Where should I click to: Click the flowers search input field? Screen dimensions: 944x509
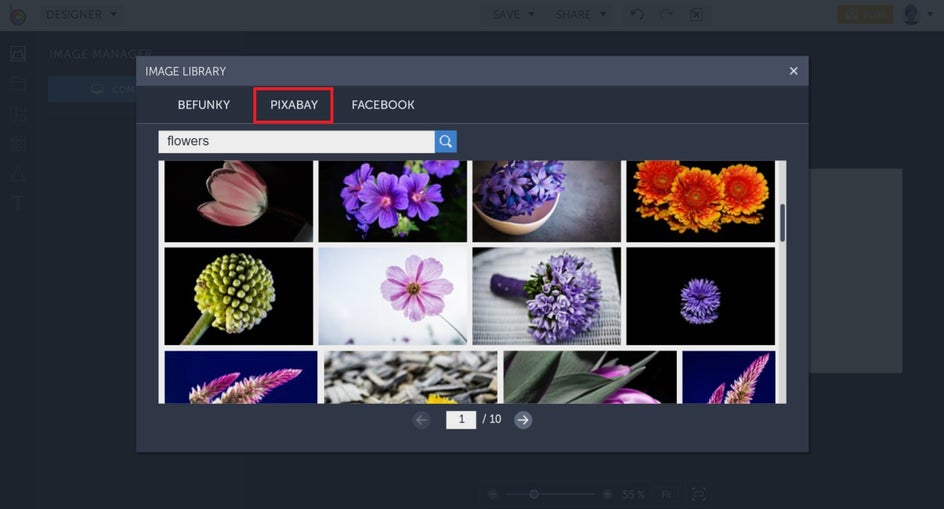[296, 141]
